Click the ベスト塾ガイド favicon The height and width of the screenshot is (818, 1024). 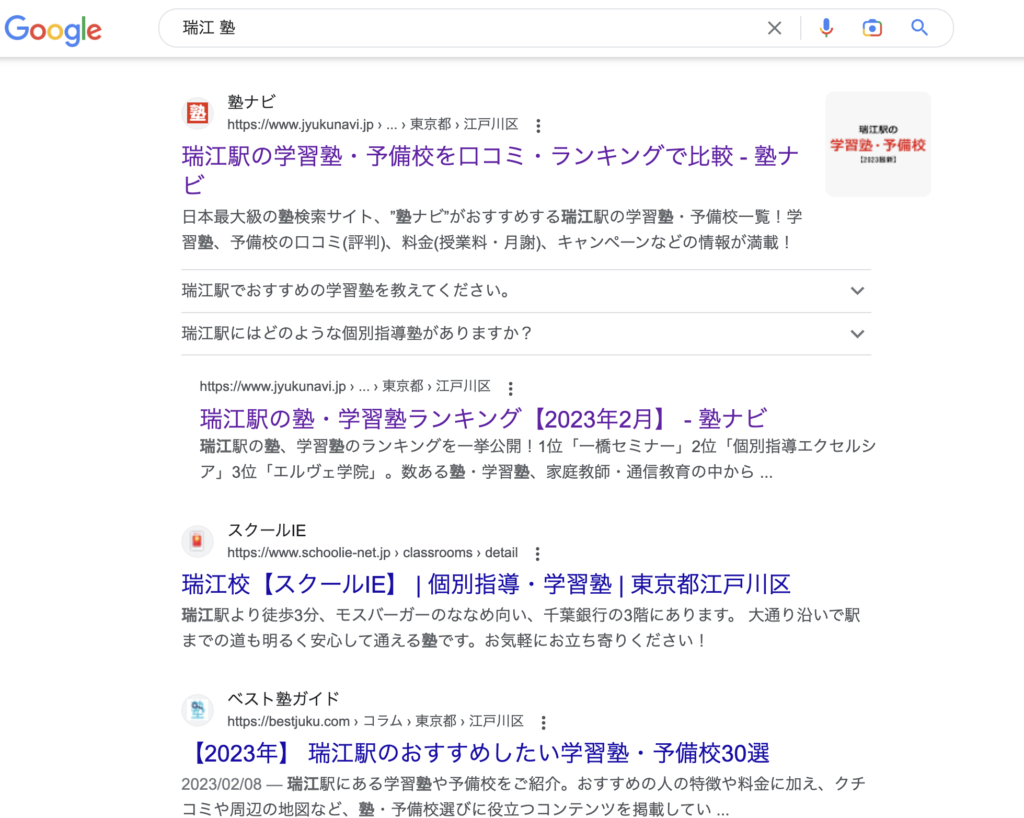(x=197, y=710)
